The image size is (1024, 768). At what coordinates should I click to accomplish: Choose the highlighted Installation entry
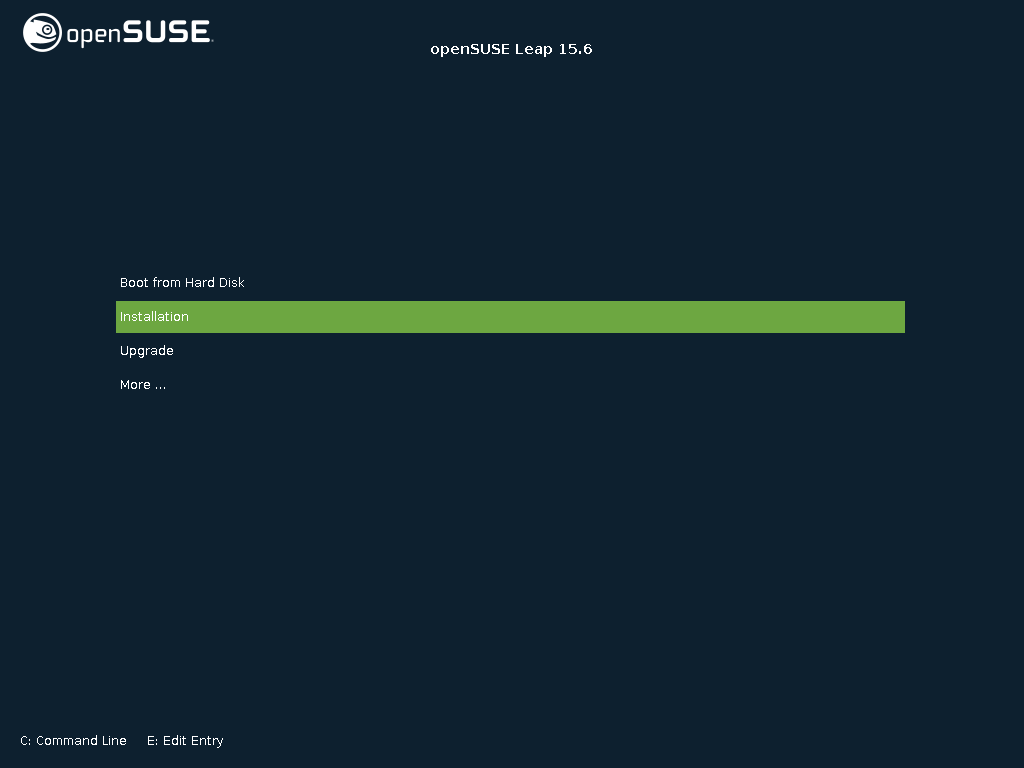(154, 317)
